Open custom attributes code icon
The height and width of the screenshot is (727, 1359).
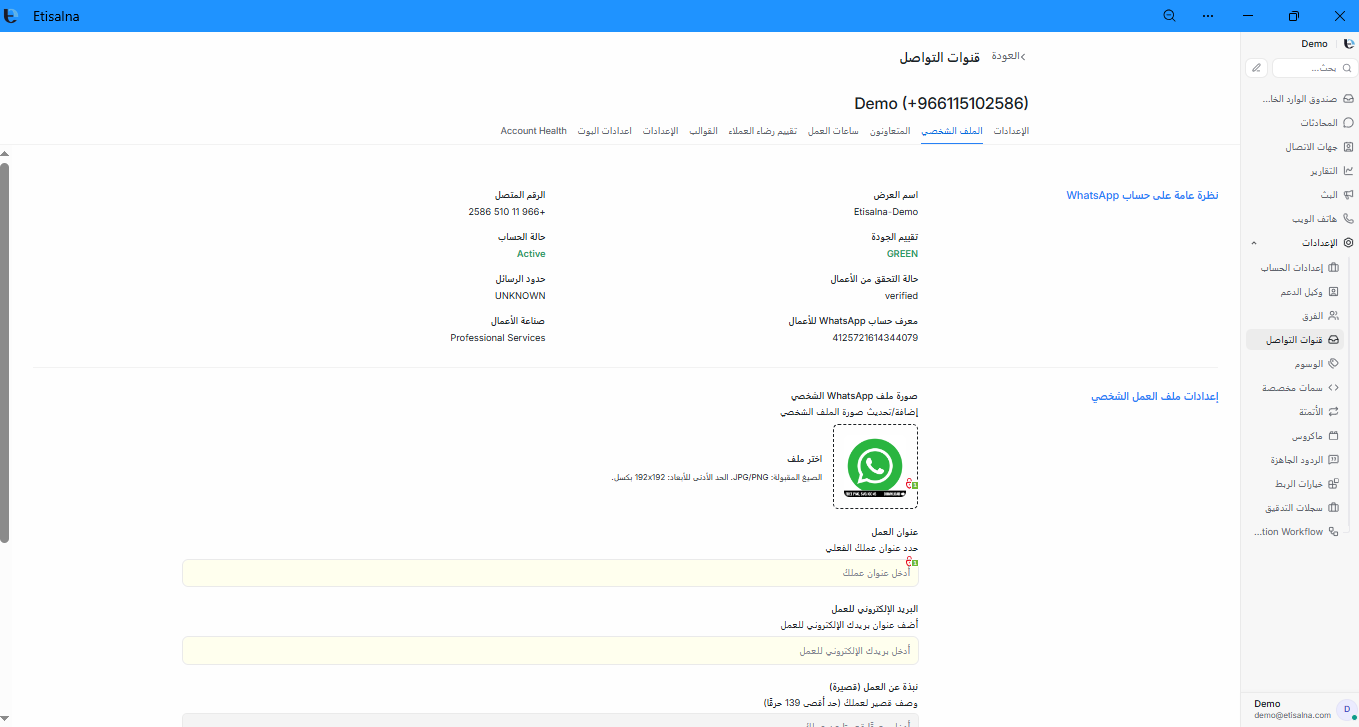pyautogui.click(x=1333, y=388)
